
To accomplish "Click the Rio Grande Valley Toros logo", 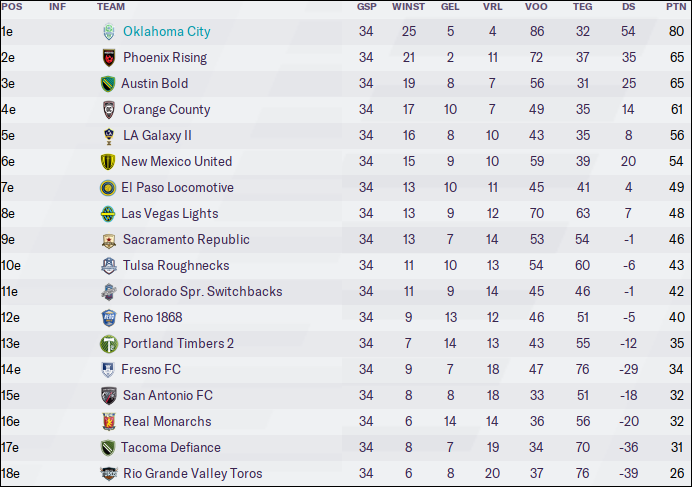I will pos(109,474).
